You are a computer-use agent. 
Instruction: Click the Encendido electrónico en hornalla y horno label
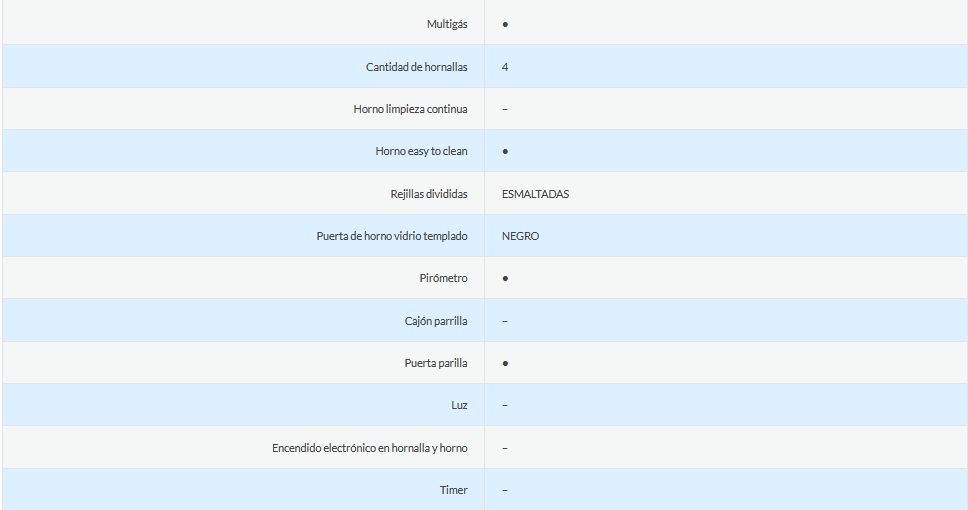pos(369,448)
